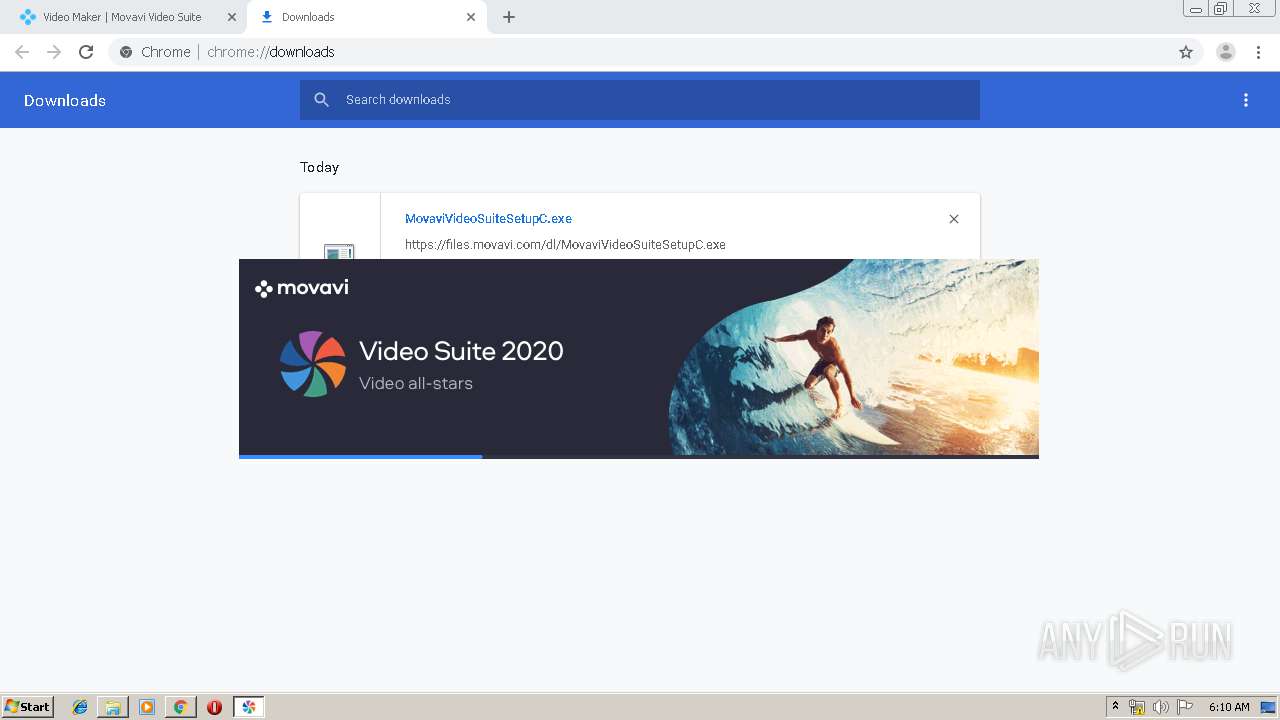Select the Downloads browser tab

[366, 17]
